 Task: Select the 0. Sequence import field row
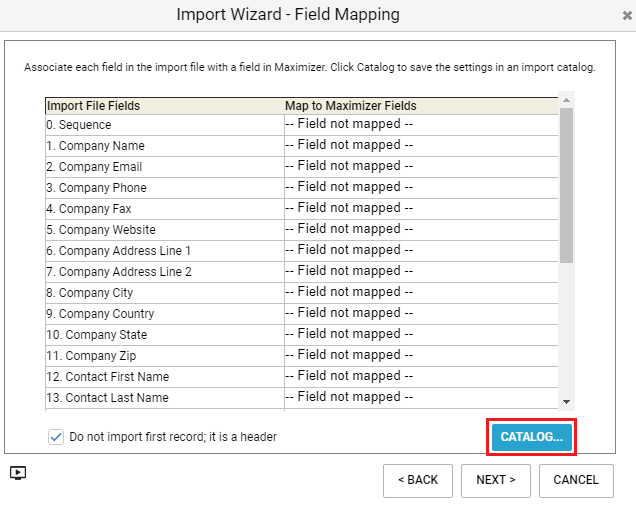click(x=165, y=125)
